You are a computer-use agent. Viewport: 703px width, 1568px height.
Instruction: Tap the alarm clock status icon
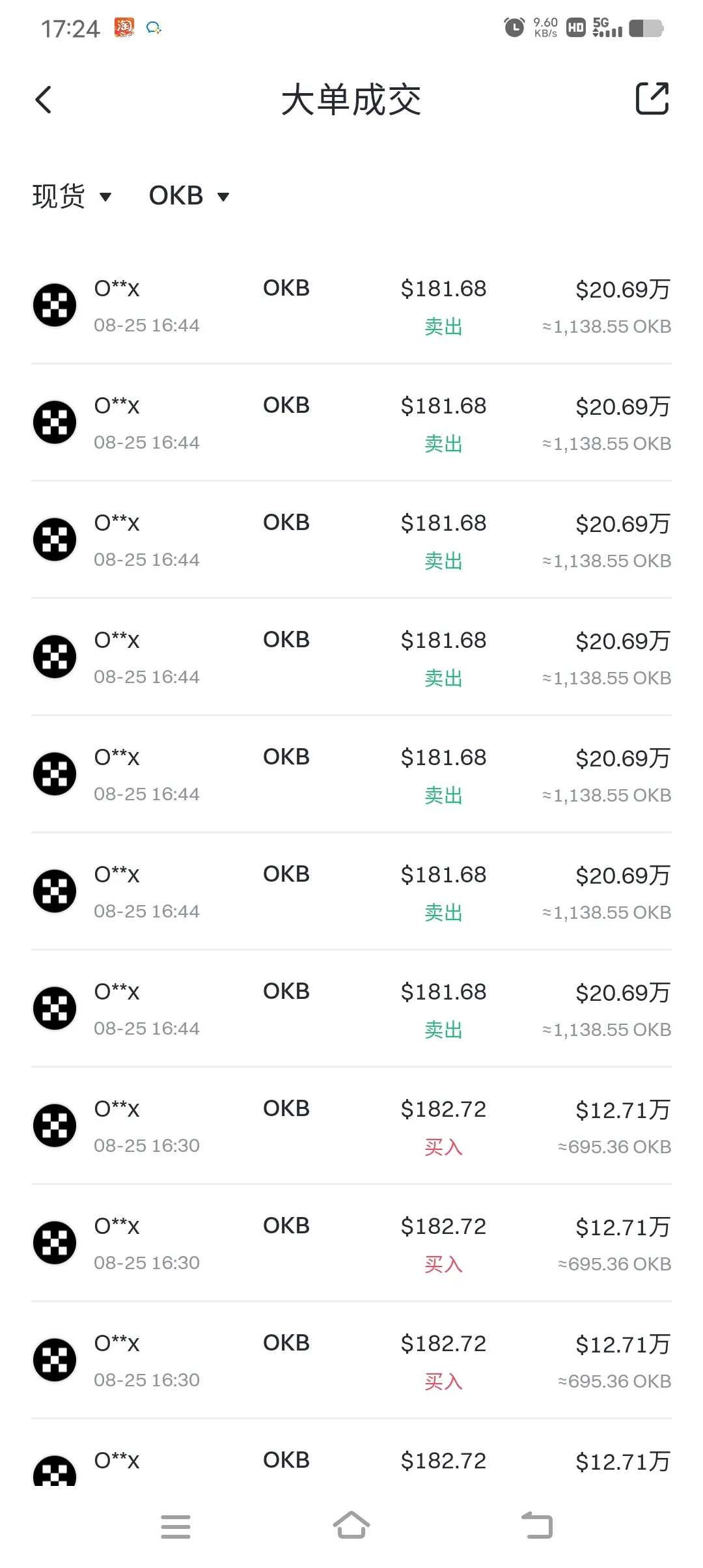point(514,27)
